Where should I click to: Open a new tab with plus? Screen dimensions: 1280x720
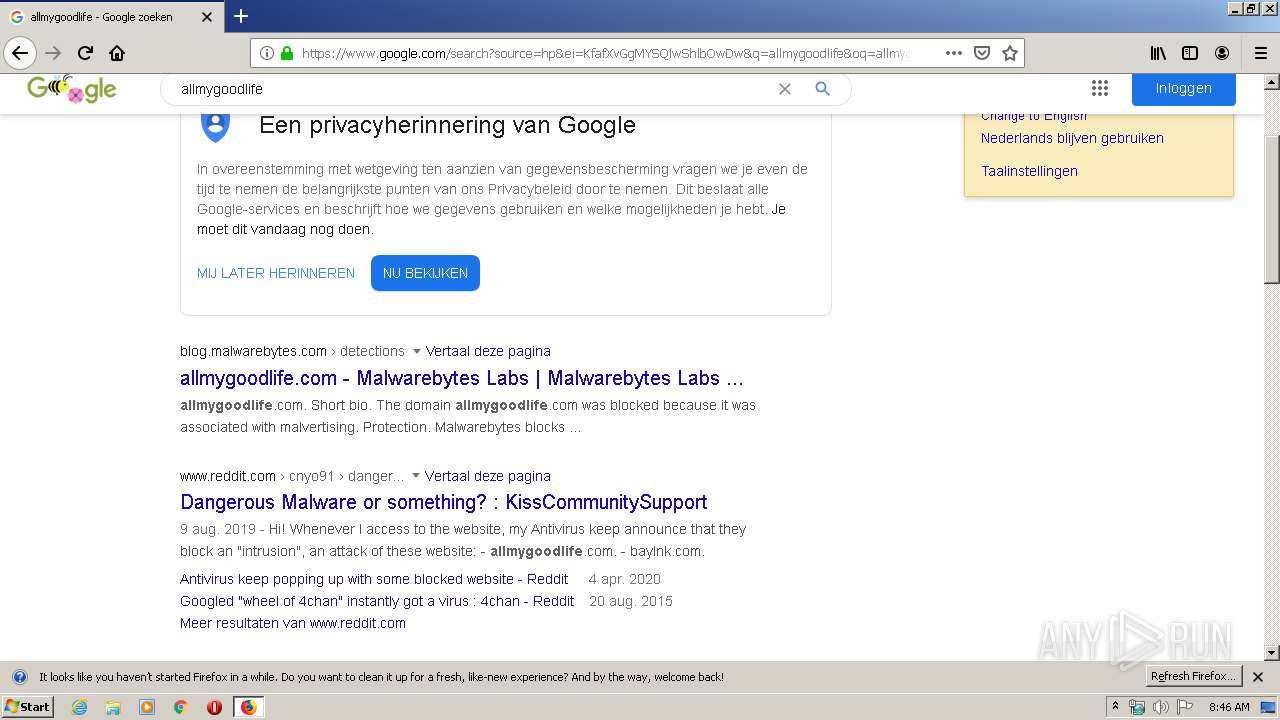[241, 16]
